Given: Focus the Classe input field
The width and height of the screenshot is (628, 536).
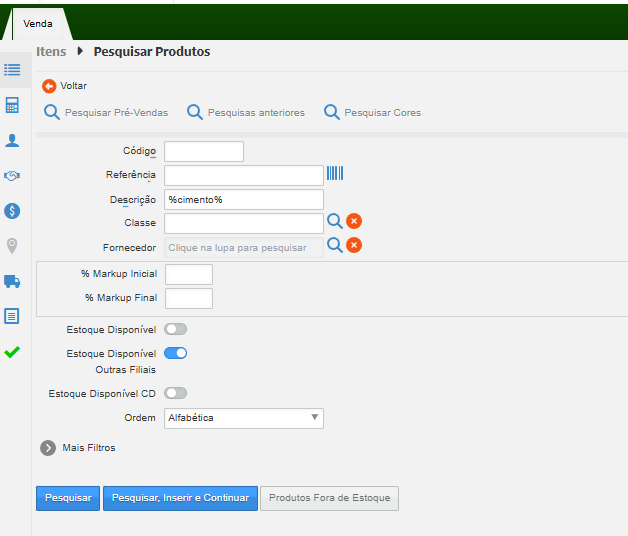Looking at the screenshot, I should 244,224.
